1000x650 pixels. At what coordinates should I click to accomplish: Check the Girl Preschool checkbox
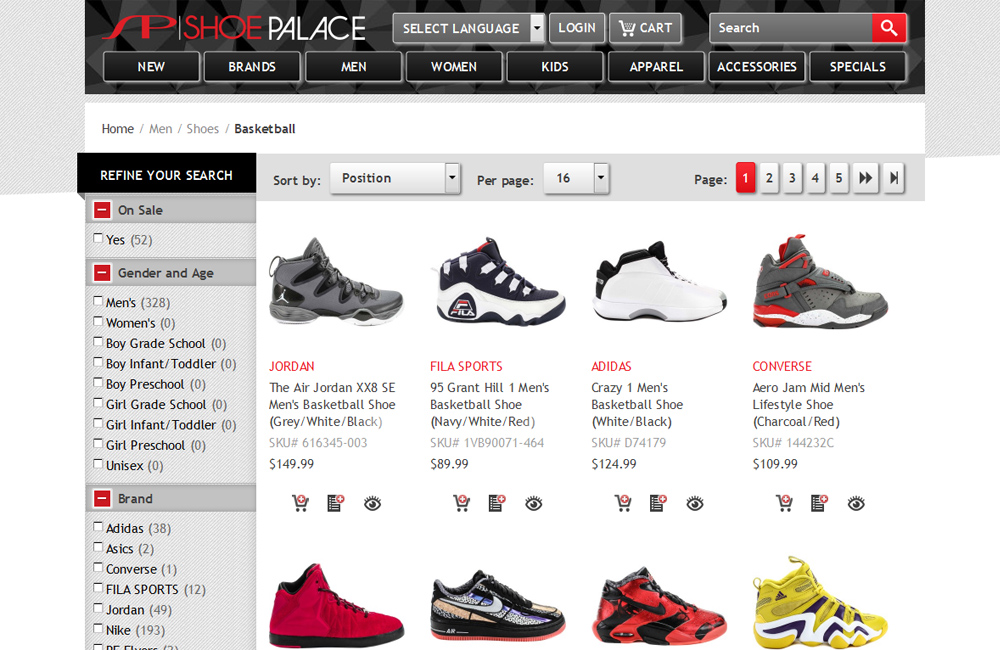98,443
